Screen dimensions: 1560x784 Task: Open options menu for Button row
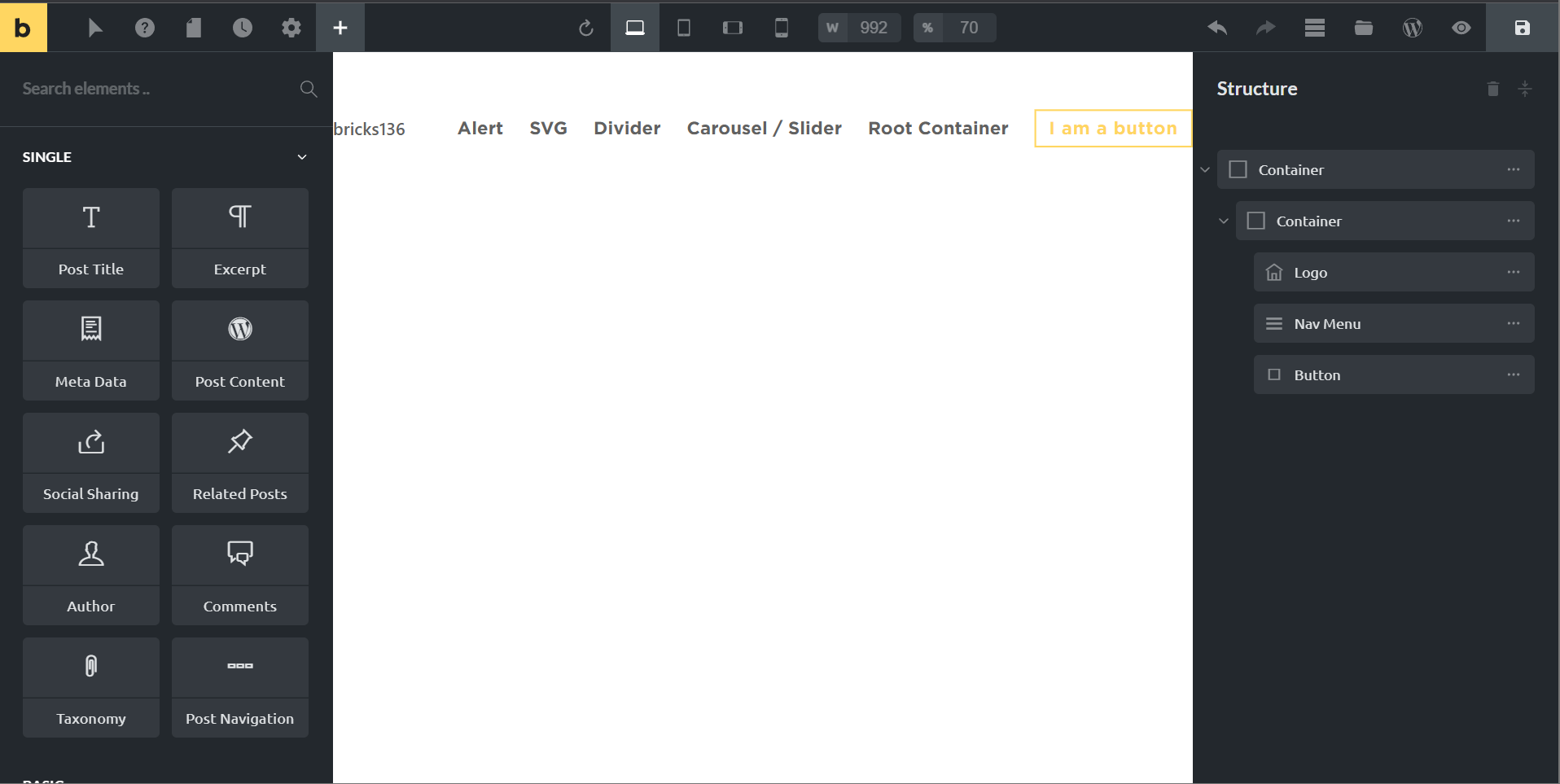[x=1514, y=374]
